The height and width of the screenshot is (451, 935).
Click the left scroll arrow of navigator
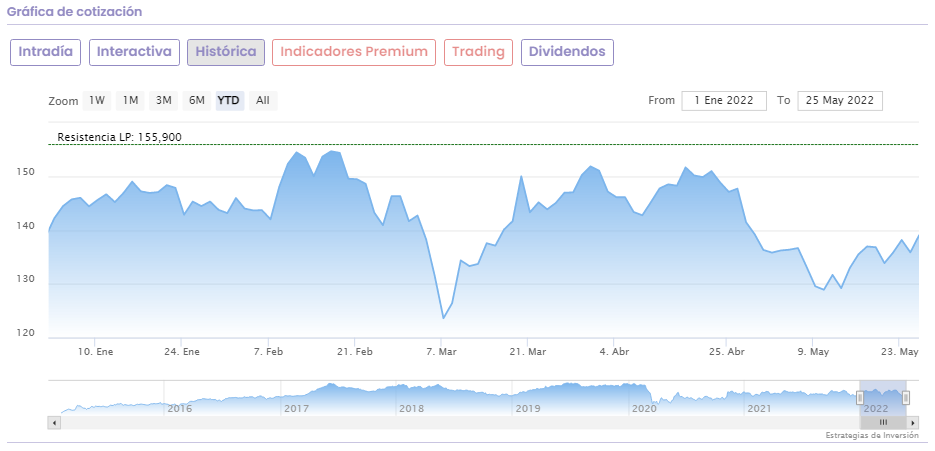tap(54, 423)
